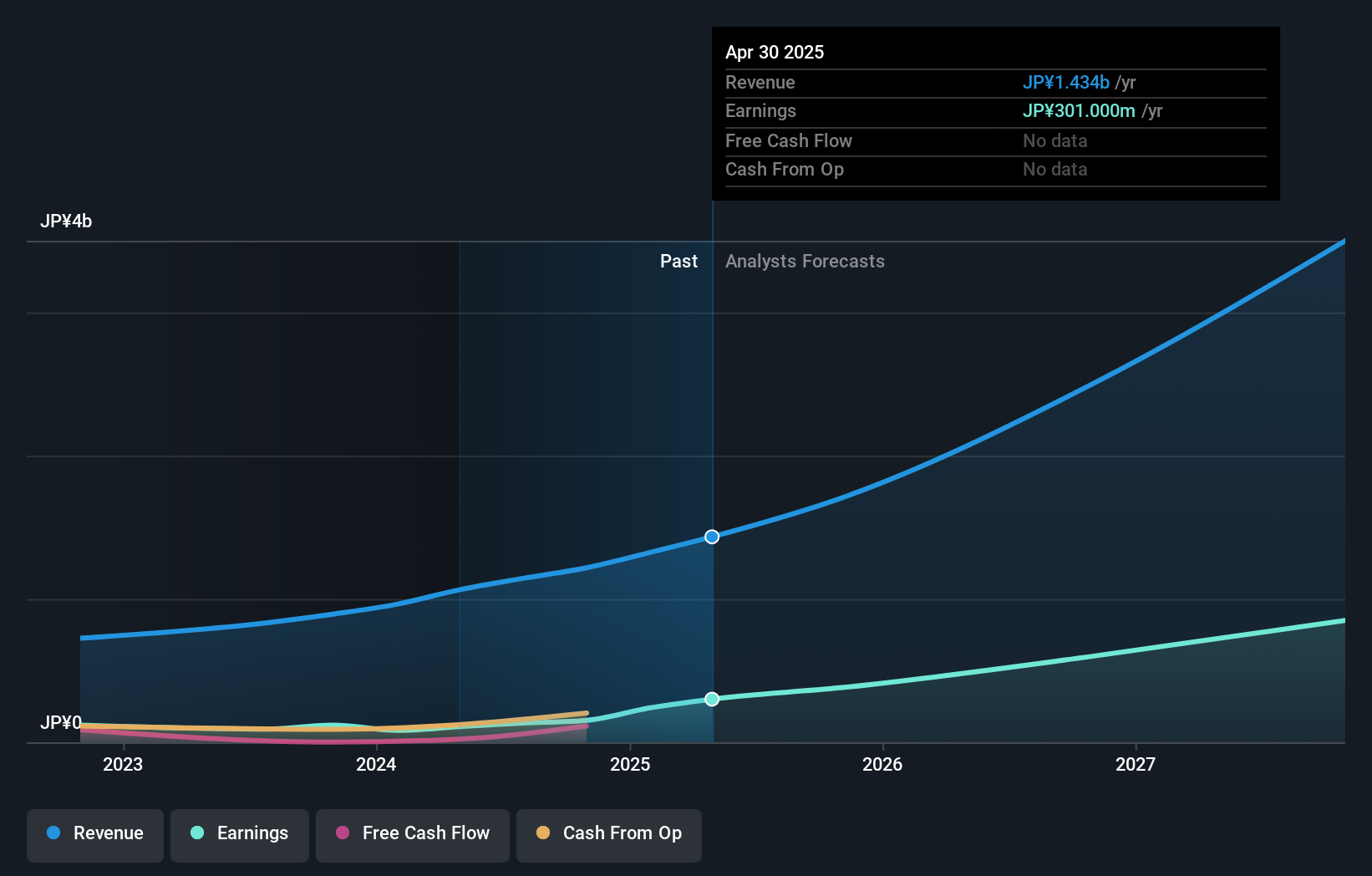Click the Earnings tooltip row label
The height and width of the screenshot is (876, 1372).
[760, 111]
